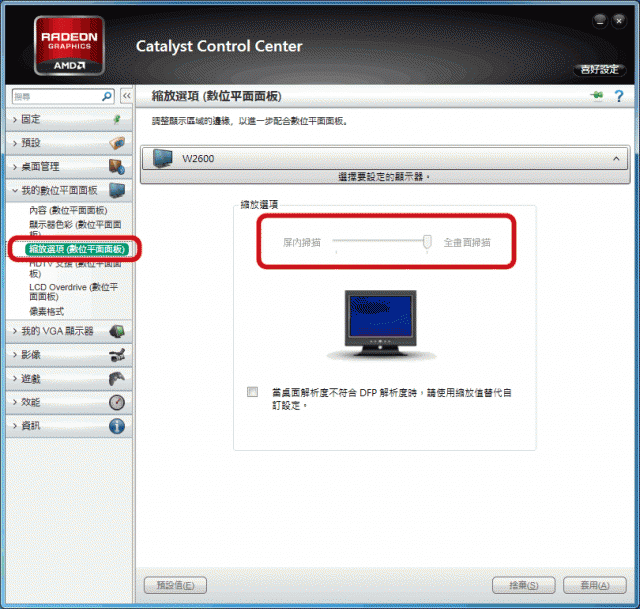640x609 pixels.
Task: Click the 資訊 blue info icon
Action: coord(117,426)
